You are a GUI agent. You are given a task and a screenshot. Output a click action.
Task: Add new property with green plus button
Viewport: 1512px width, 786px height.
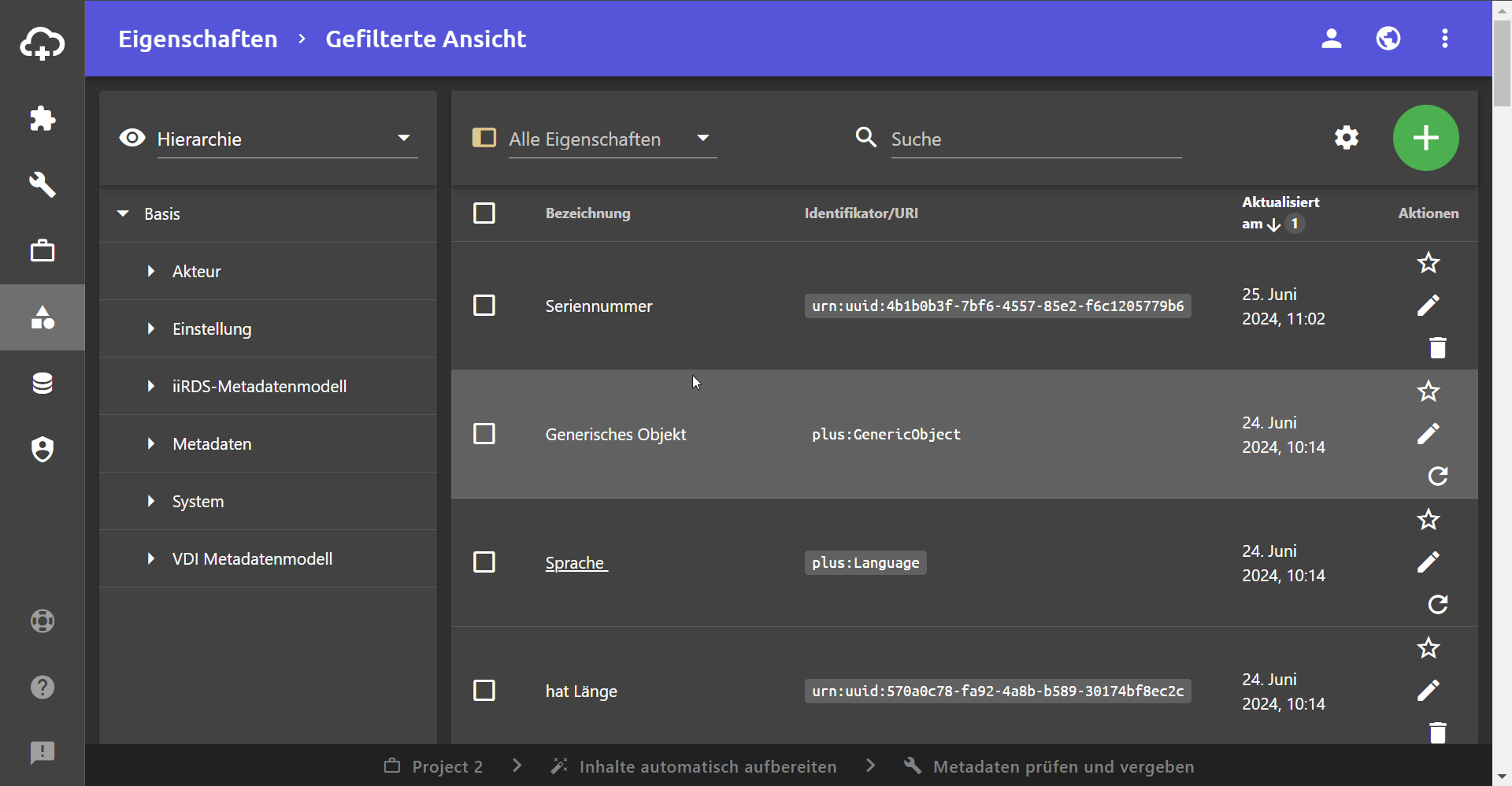click(x=1426, y=138)
